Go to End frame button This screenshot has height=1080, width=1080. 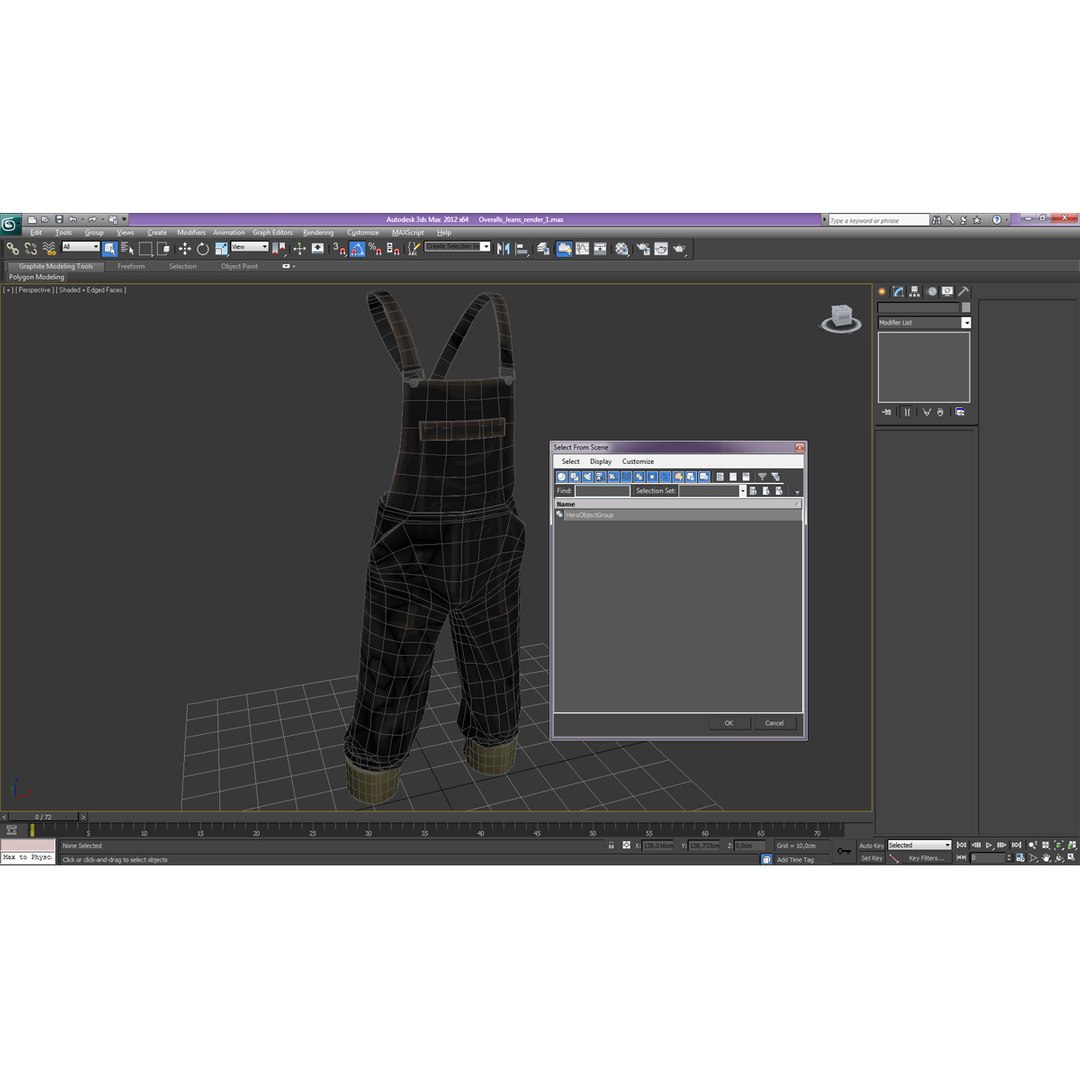(x=1016, y=845)
